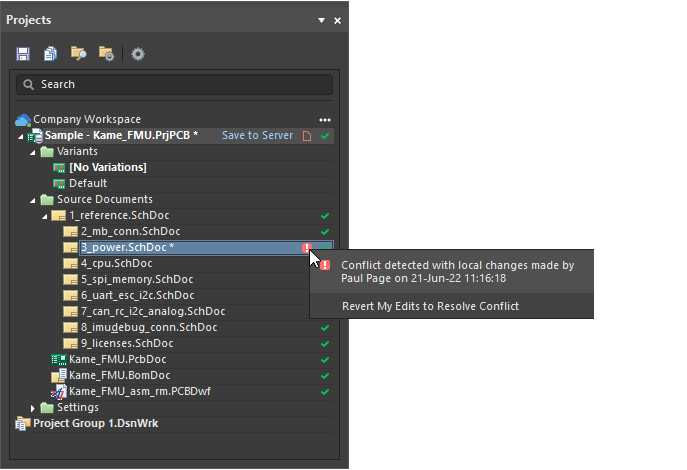687x470 pixels.
Task: Select Kame_FMU.PcbDoc in the tree
Action: (110, 359)
